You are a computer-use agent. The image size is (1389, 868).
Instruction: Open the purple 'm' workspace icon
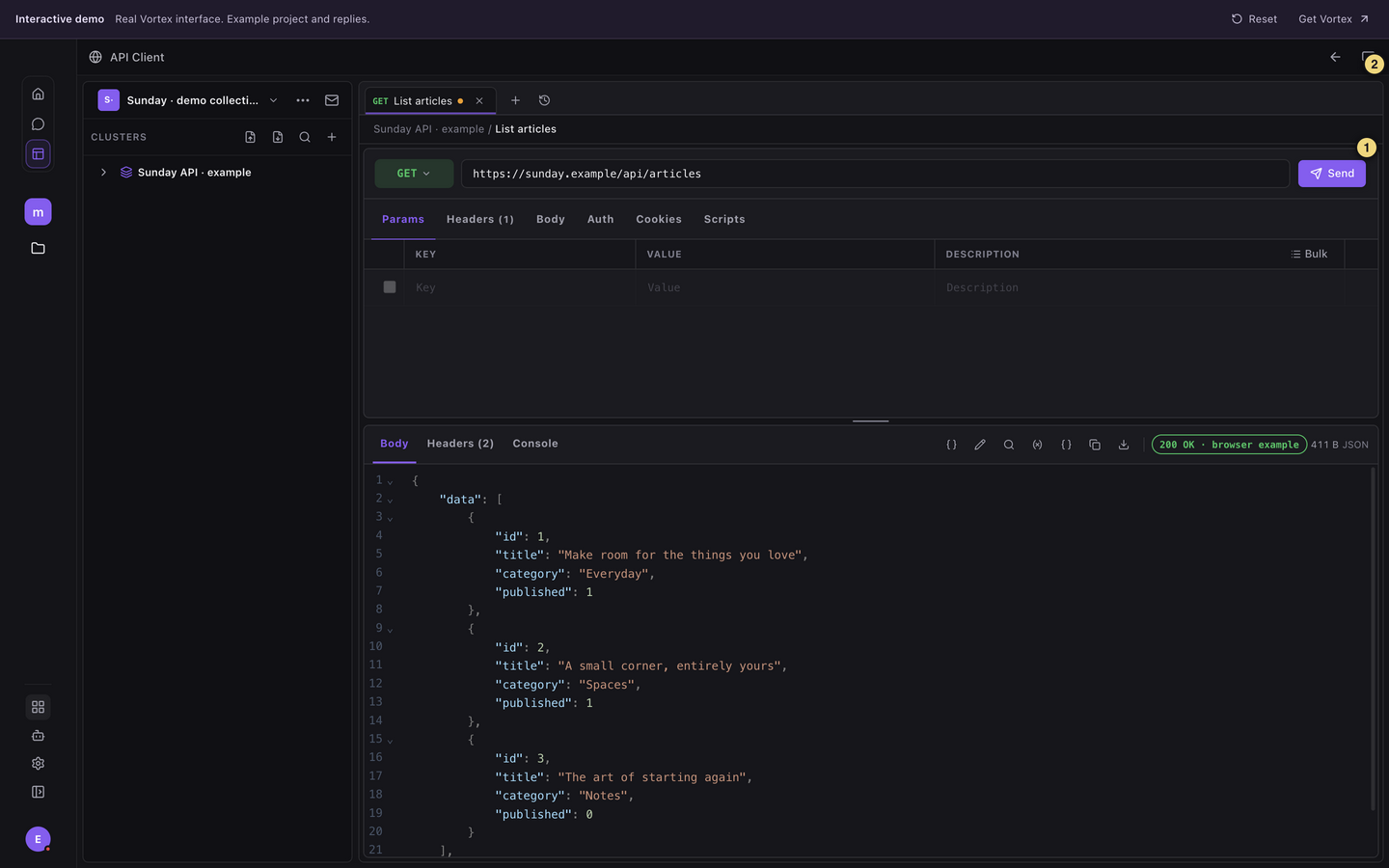(x=38, y=212)
